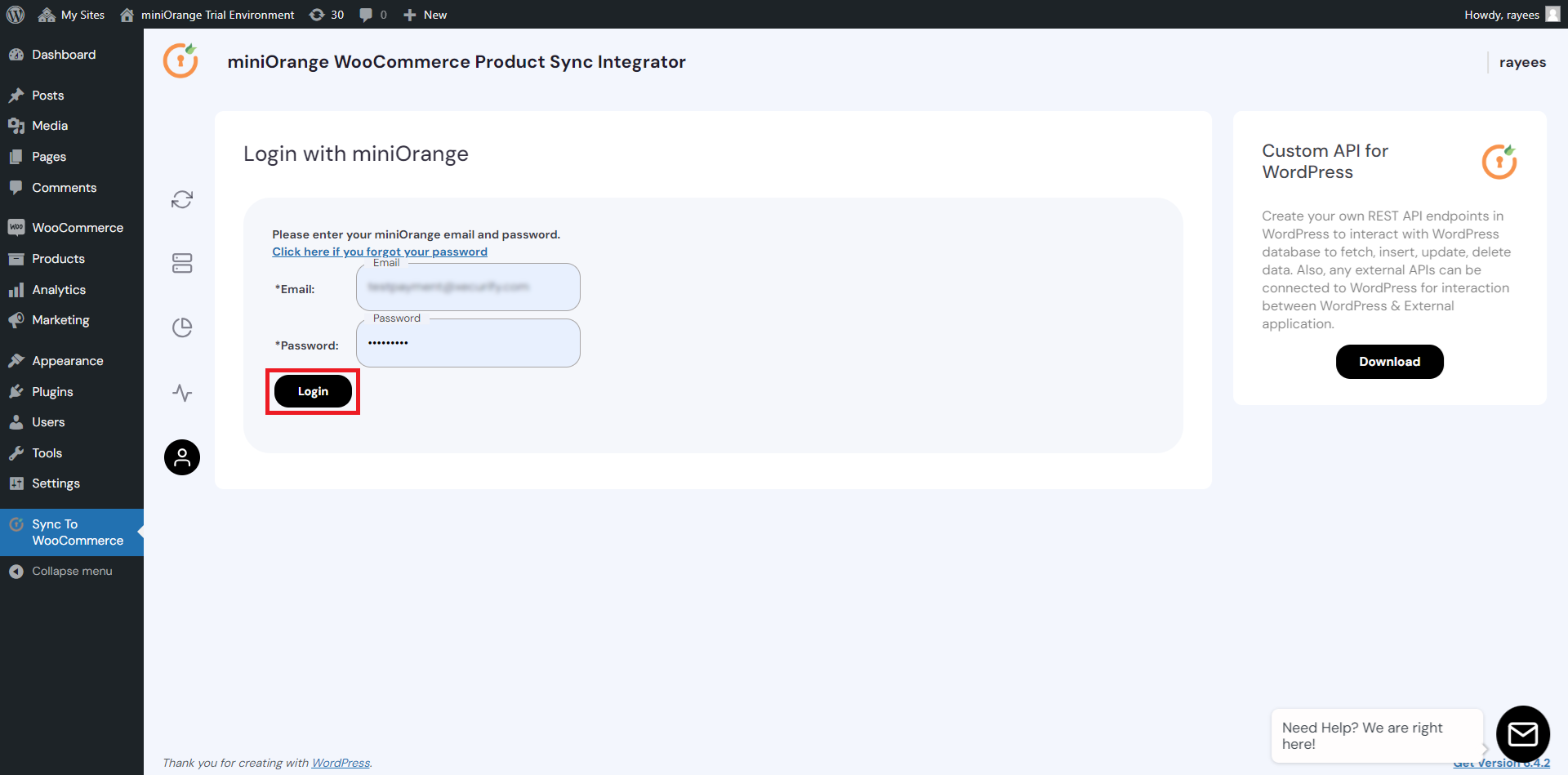Click the Login button
The image size is (1568, 775).
click(x=313, y=391)
